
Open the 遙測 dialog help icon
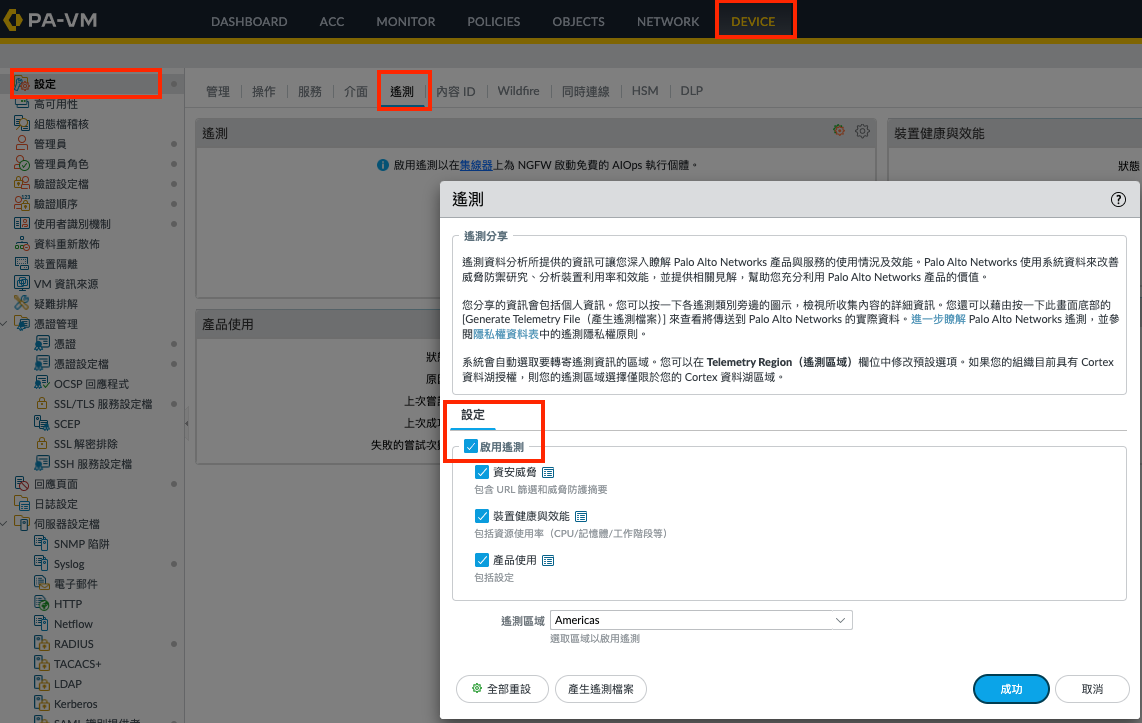click(x=1118, y=199)
